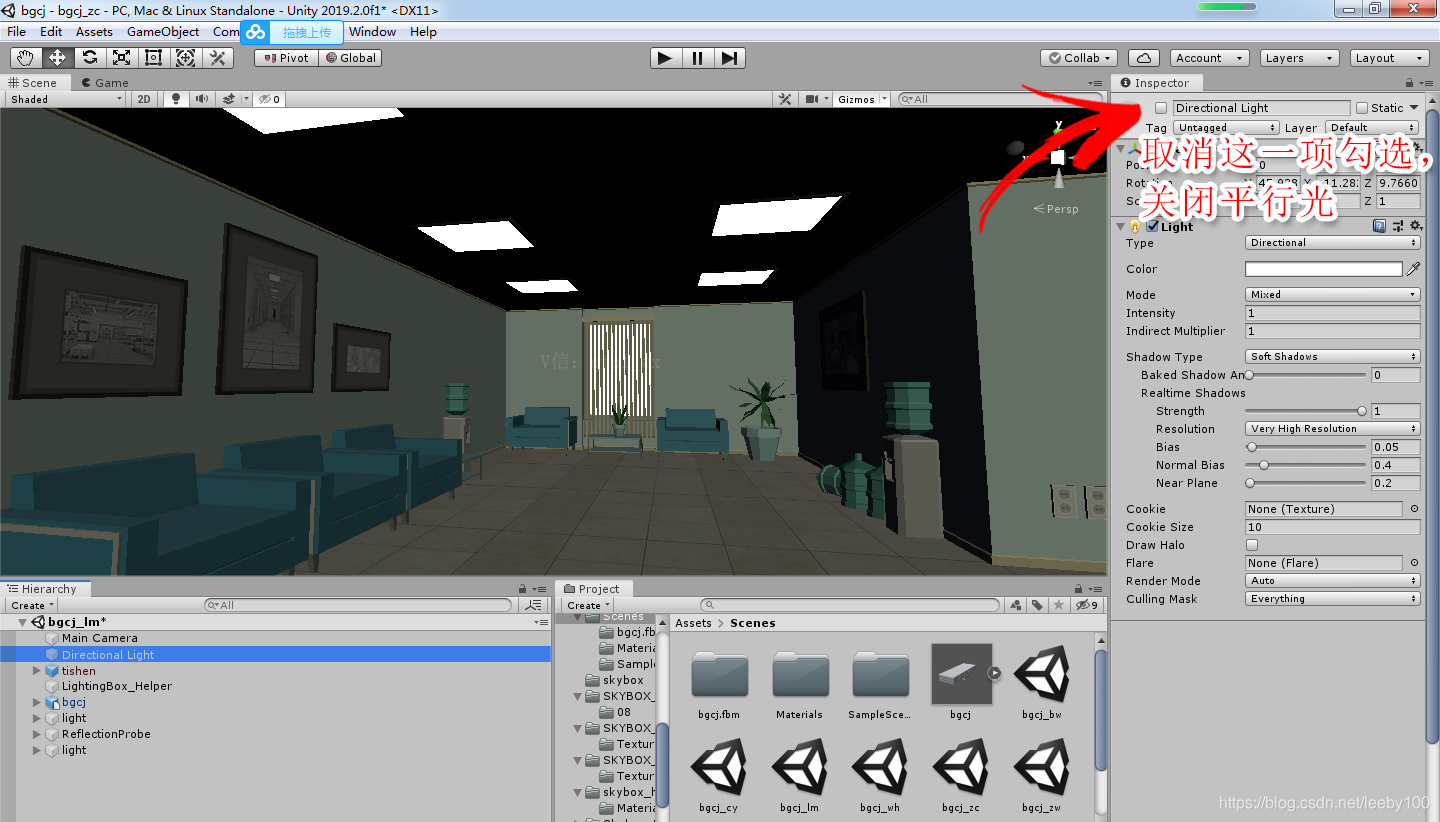1440x822 pixels.
Task: Switch to the Game tab
Action: point(105,83)
